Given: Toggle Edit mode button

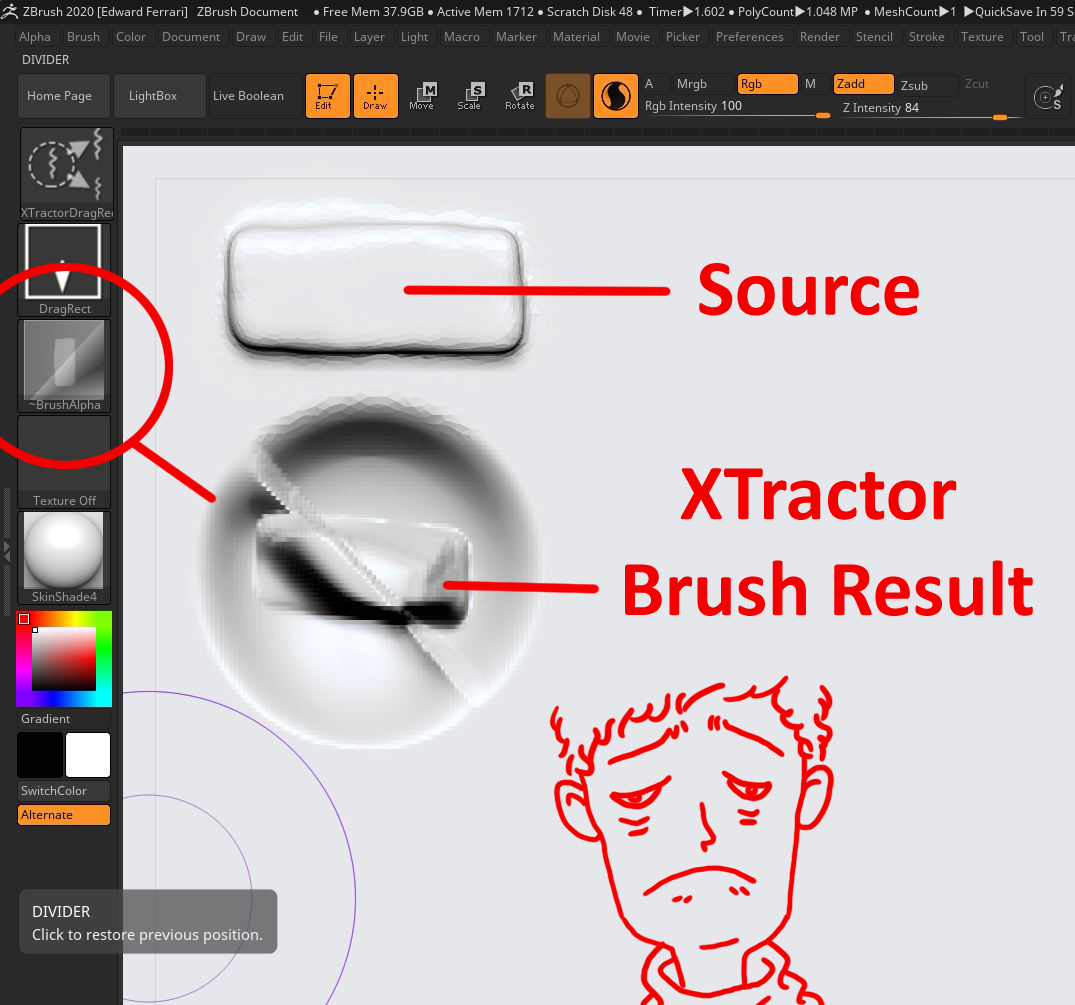Looking at the screenshot, I should (x=328, y=96).
